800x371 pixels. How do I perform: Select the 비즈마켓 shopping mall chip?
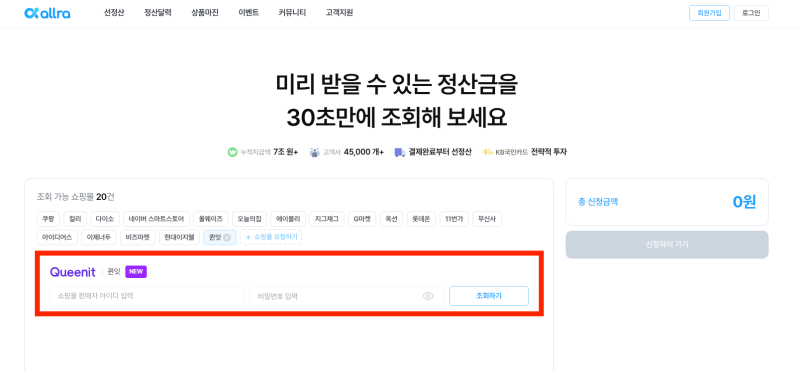click(x=138, y=237)
